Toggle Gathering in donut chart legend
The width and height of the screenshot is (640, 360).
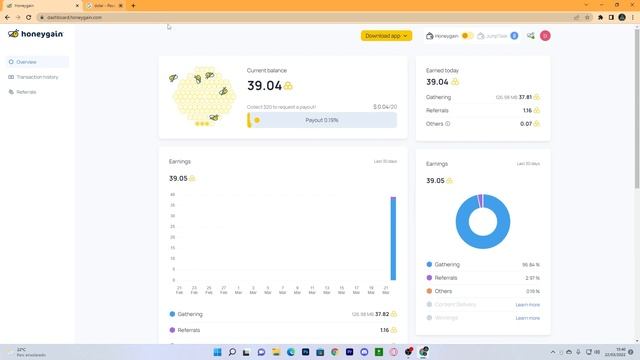pyautogui.click(x=444, y=264)
